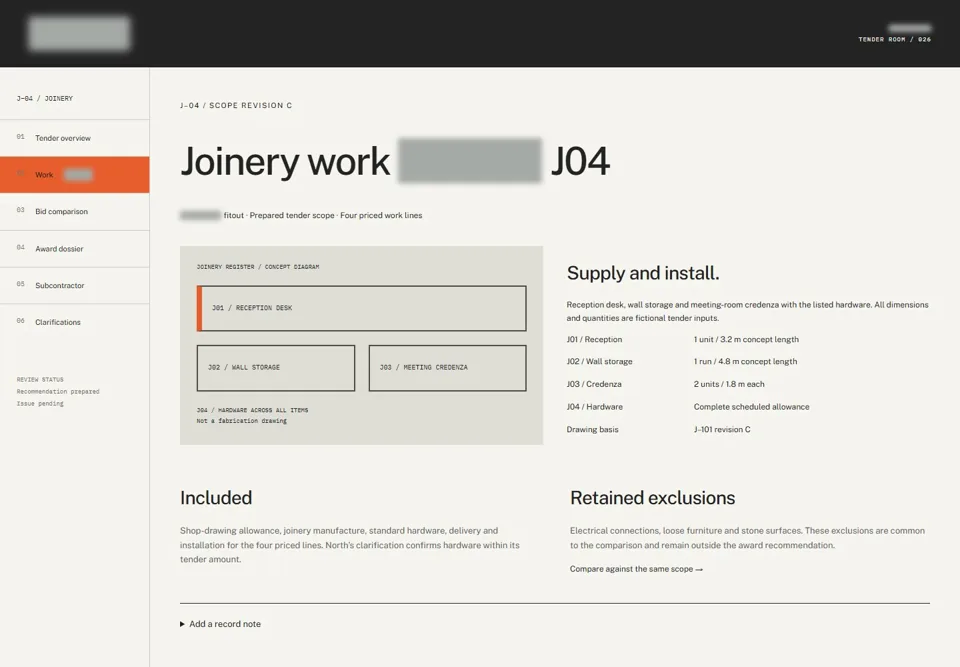The height and width of the screenshot is (667, 960).
Task: Click the 'Retained exclusions' heading
Action: [x=652, y=497]
